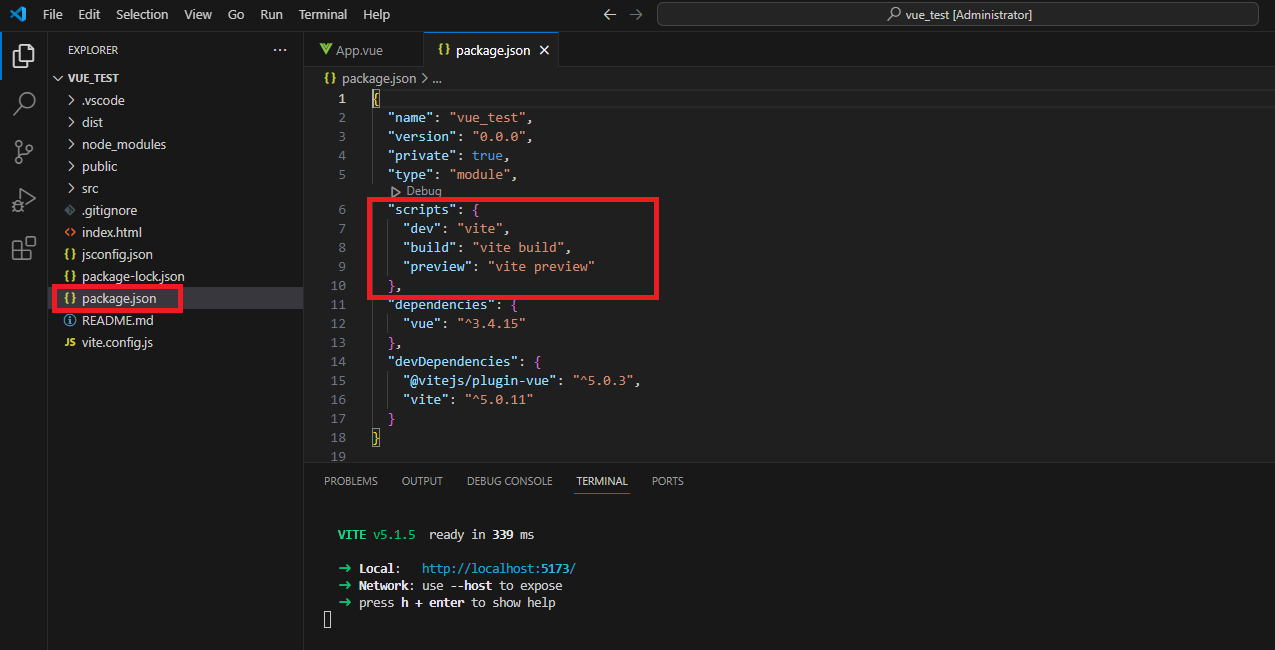Open the Search view in activity bar
The height and width of the screenshot is (650, 1275).
[x=24, y=104]
